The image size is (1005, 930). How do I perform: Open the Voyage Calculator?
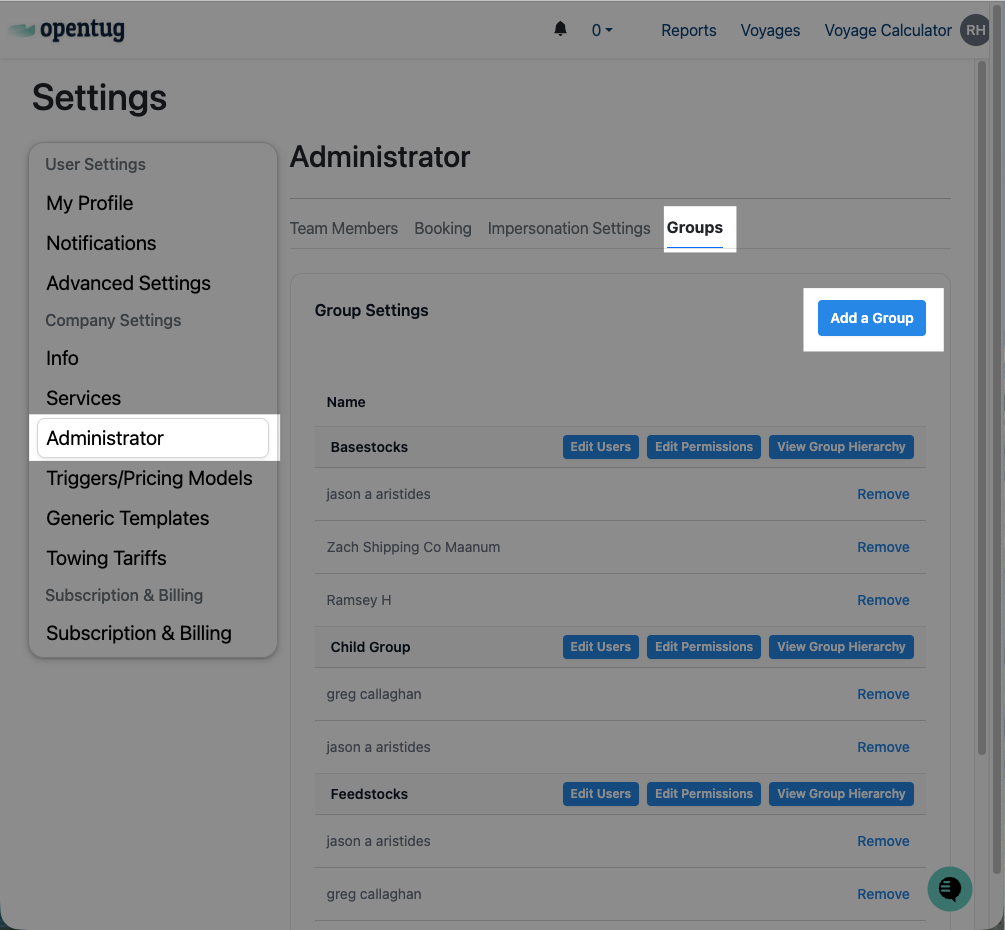pos(888,30)
